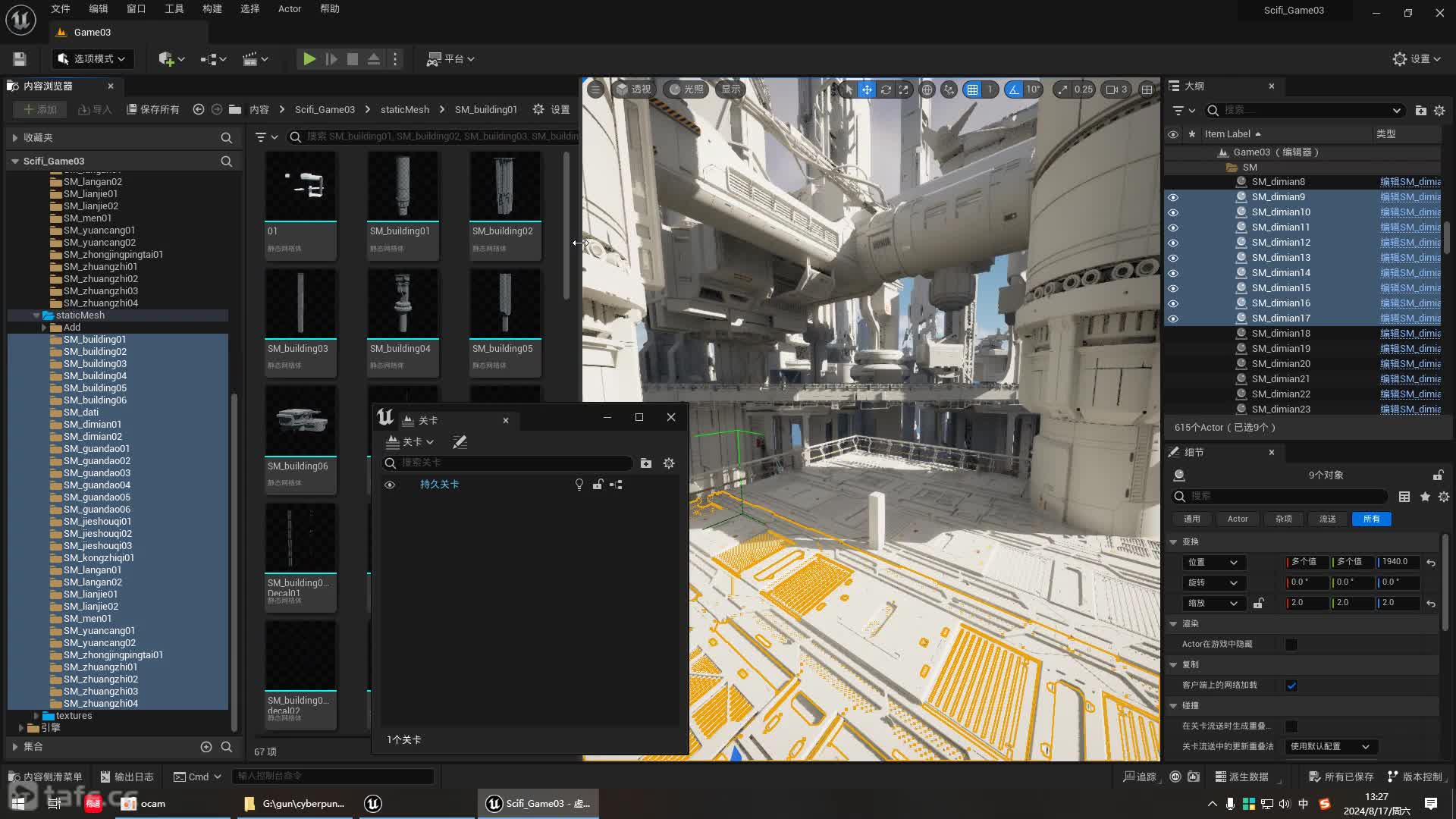
Task: Click the Windows Start button in taskbar
Action: click(x=18, y=803)
